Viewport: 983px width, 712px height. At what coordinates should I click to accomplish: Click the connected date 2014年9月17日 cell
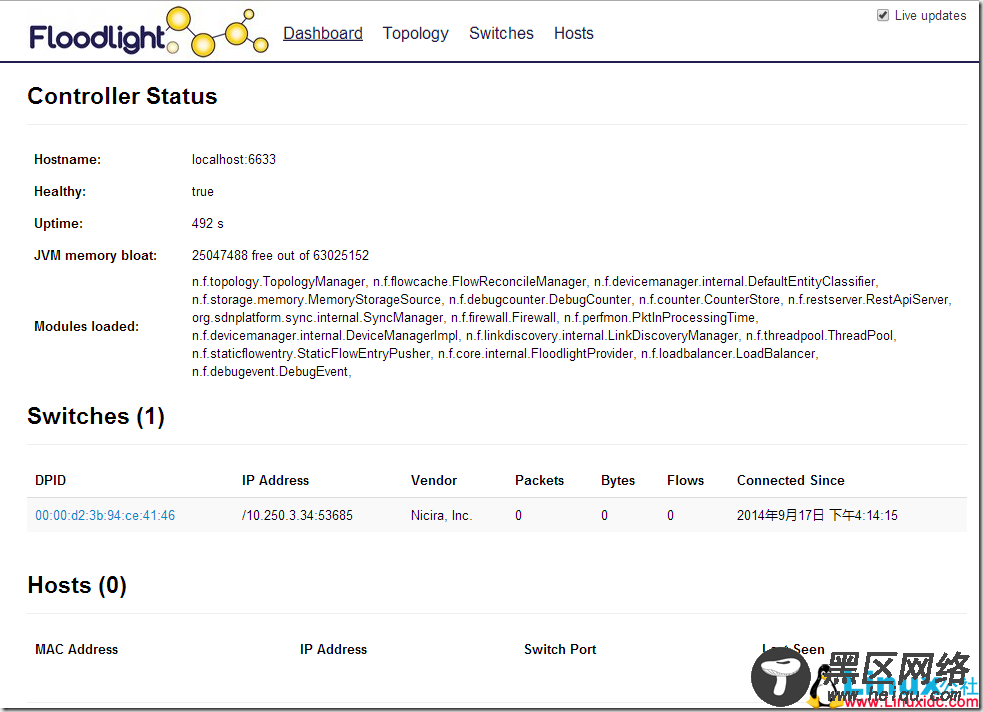tap(817, 515)
